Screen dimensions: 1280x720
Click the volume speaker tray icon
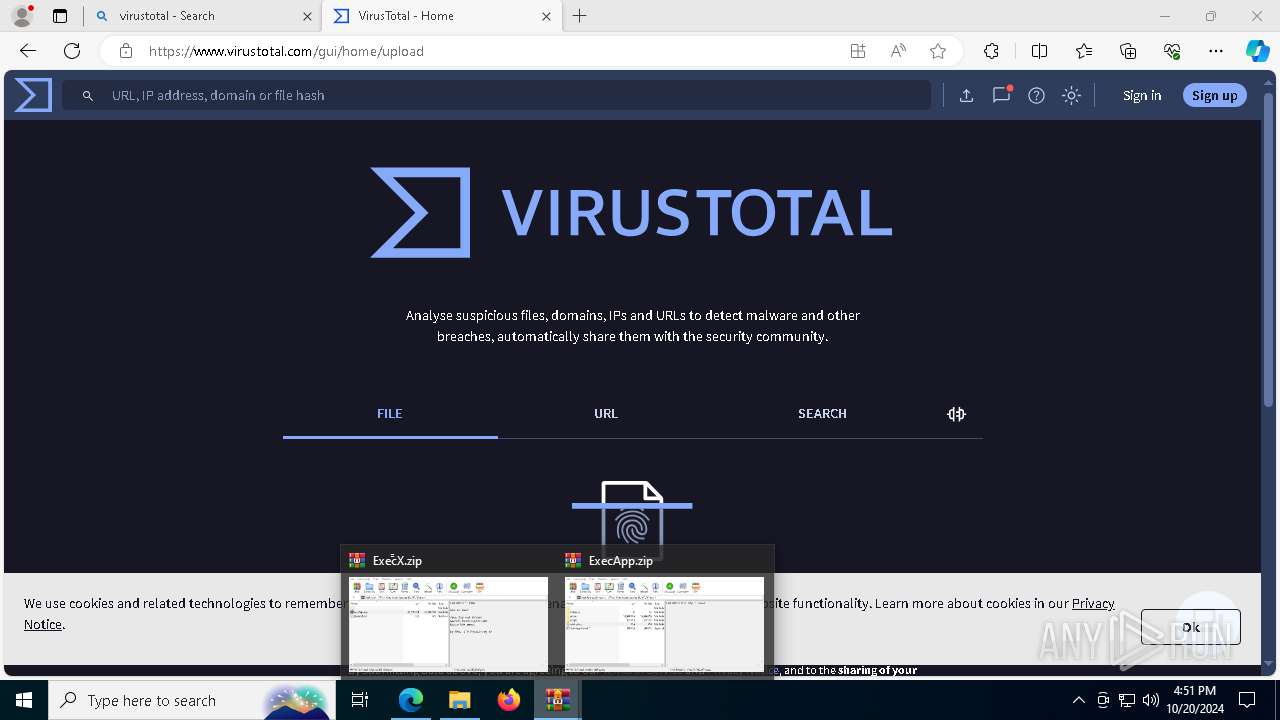click(1151, 700)
